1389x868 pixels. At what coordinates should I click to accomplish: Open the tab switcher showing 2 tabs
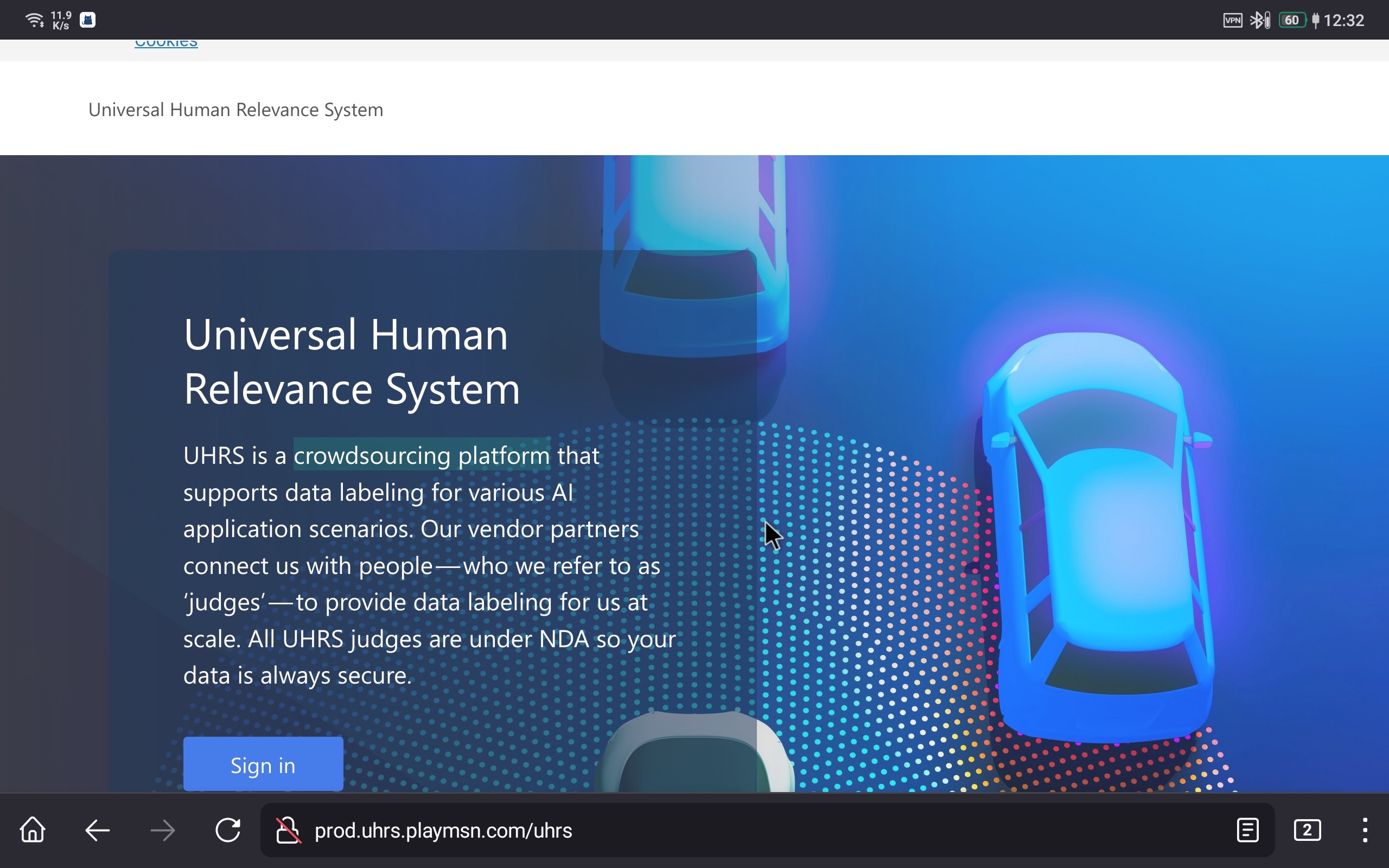(x=1307, y=830)
